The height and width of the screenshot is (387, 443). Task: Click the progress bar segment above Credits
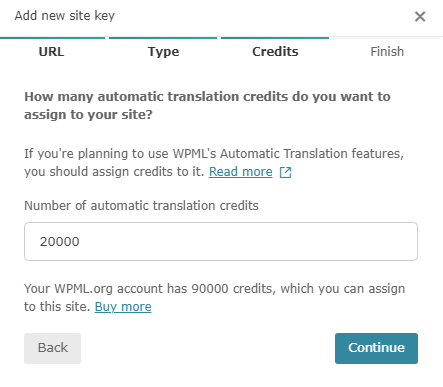(275, 38)
